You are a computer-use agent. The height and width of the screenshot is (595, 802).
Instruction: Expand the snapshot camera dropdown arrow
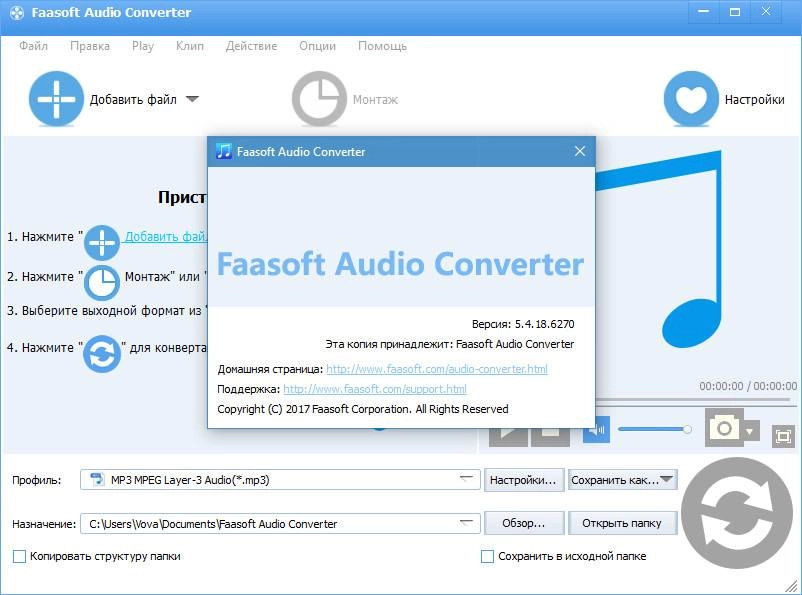pyautogui.click(x=750, y=432)
